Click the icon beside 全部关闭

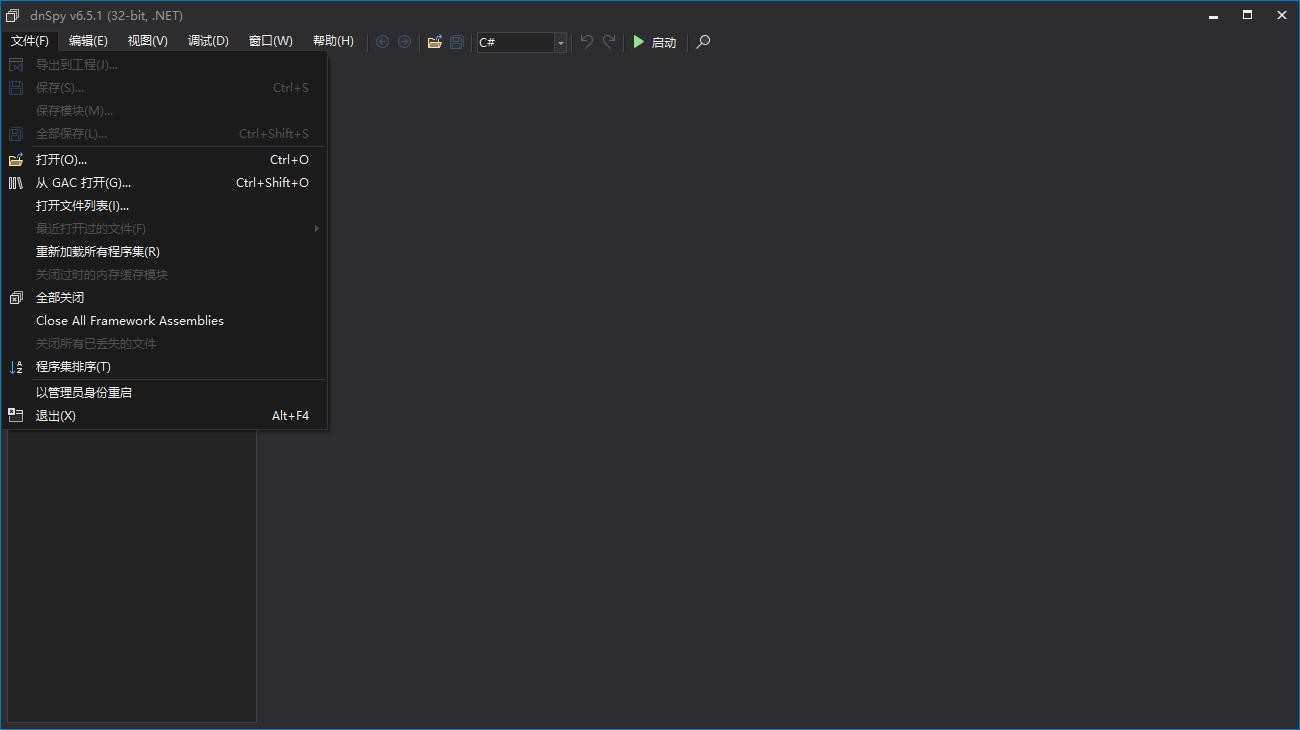(x=16, y=298)
